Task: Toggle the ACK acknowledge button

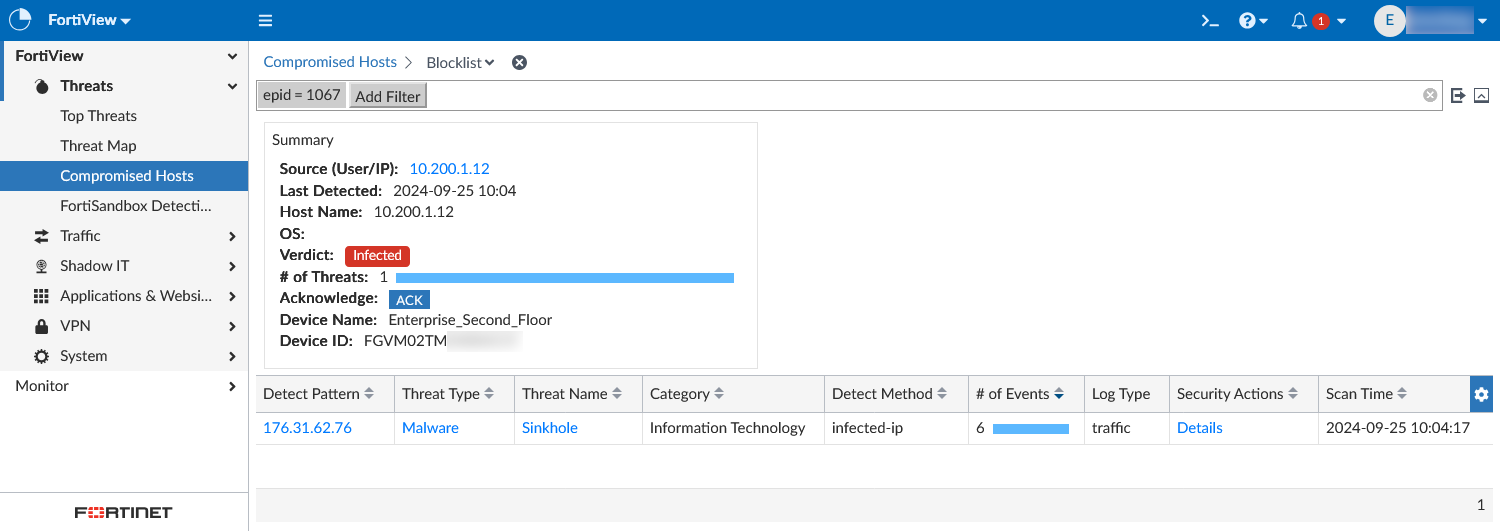Action: [409, 300]
